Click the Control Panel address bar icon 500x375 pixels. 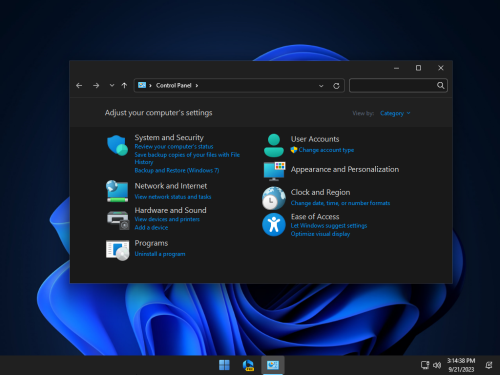[x=142, y=85]
